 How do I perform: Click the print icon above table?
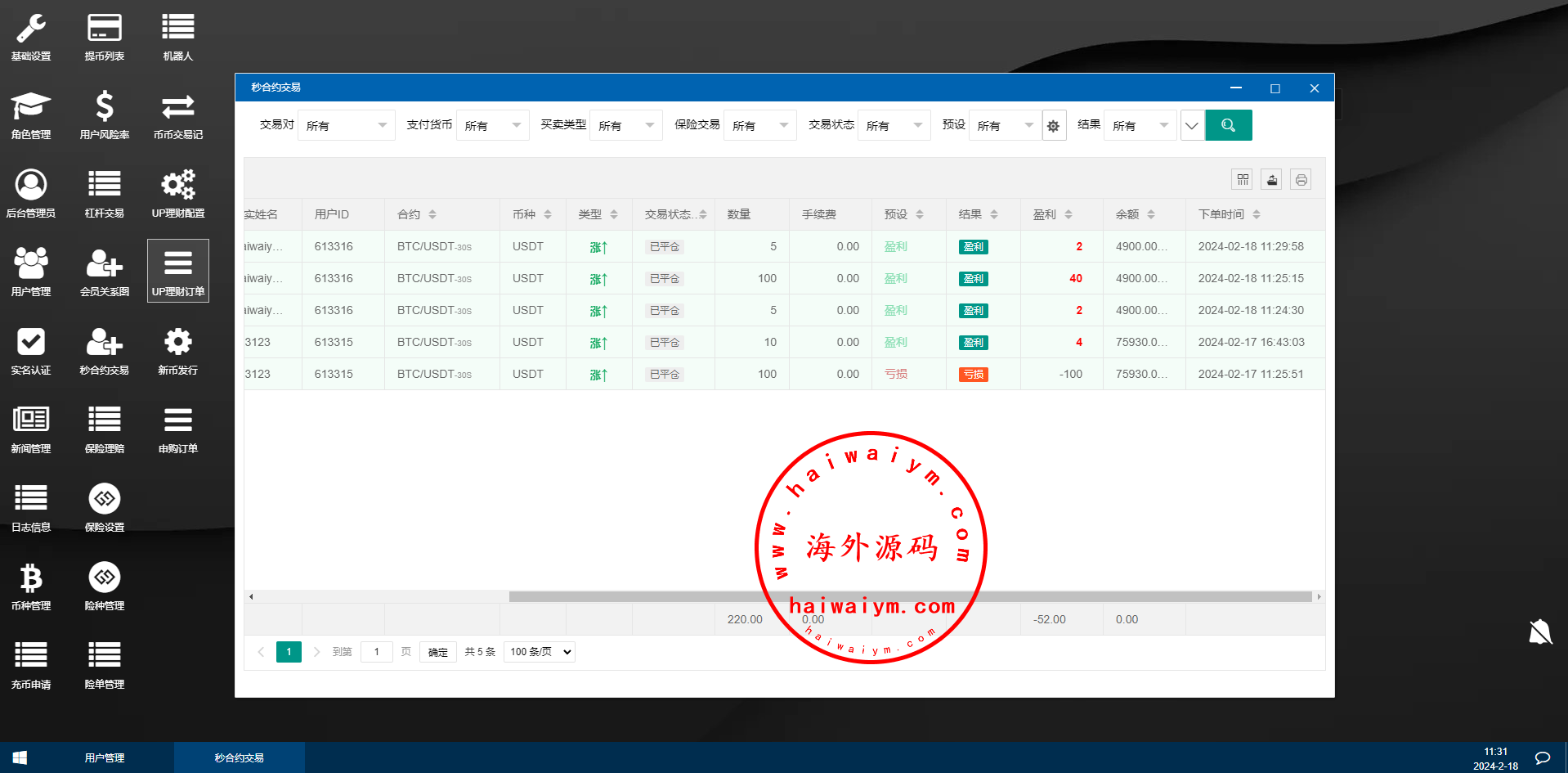click(1301, 180)
